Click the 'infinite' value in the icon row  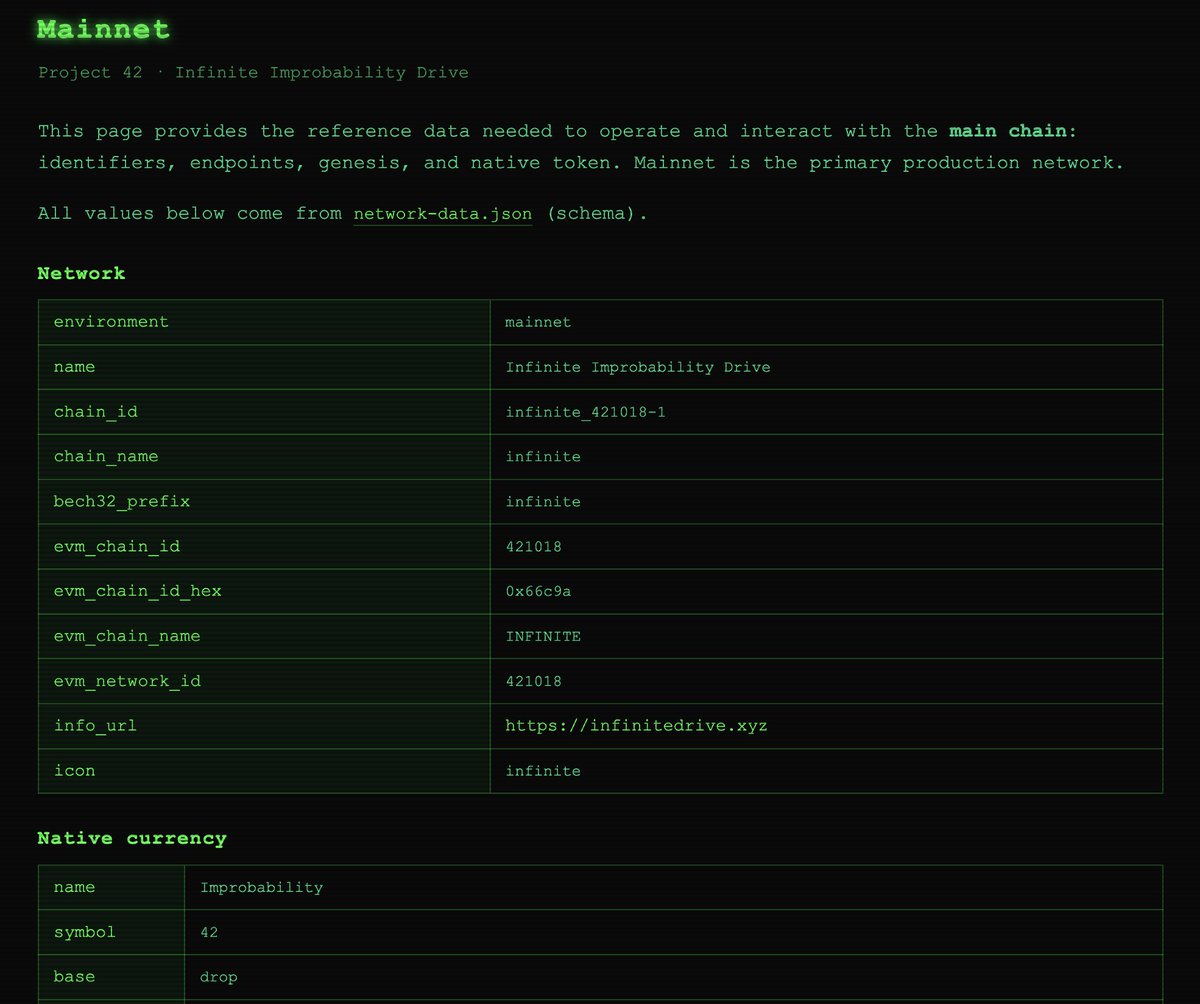pyautogui.click(x=543, y=771)
